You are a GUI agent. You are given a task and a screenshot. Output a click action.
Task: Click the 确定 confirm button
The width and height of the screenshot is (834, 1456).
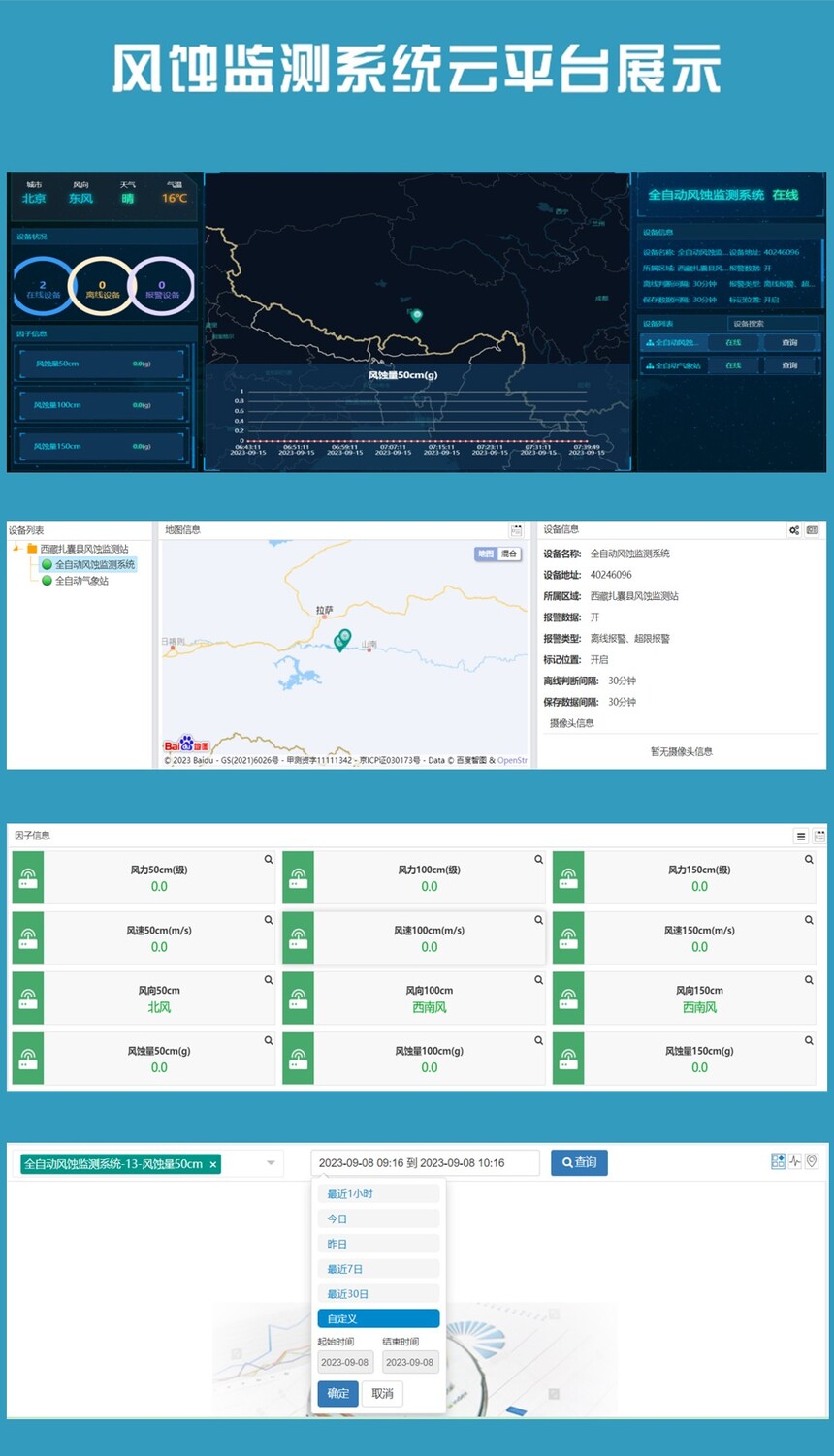coord(337,1393)
